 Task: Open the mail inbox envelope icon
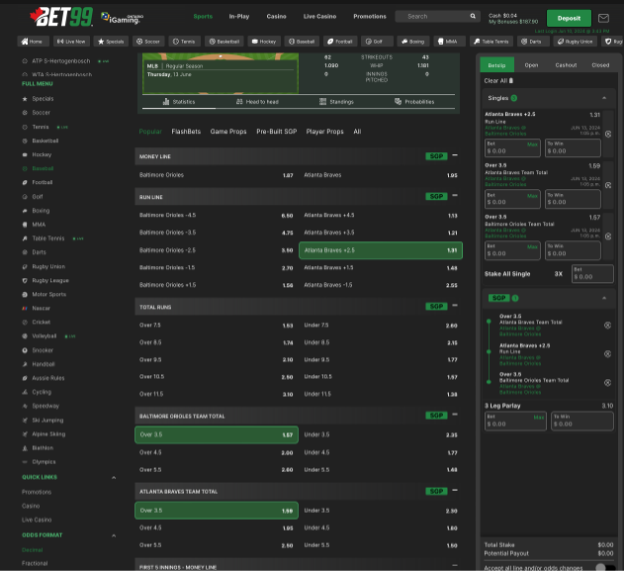[603, 18]
